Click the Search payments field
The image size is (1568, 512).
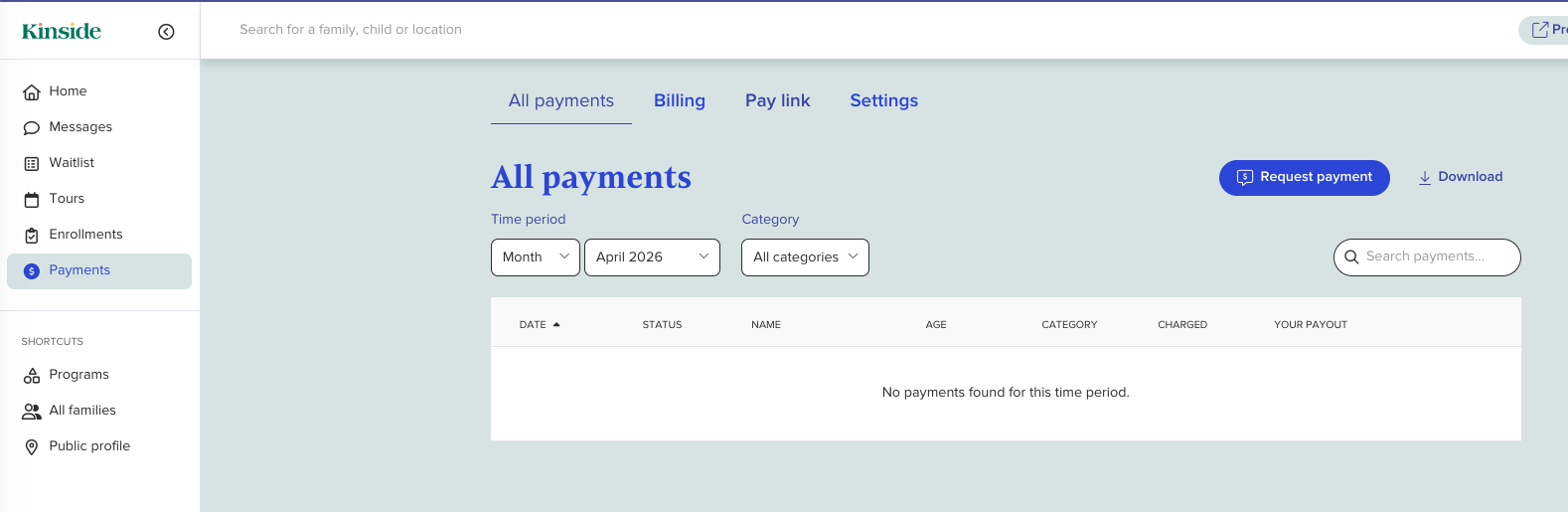coord(1427,257)
